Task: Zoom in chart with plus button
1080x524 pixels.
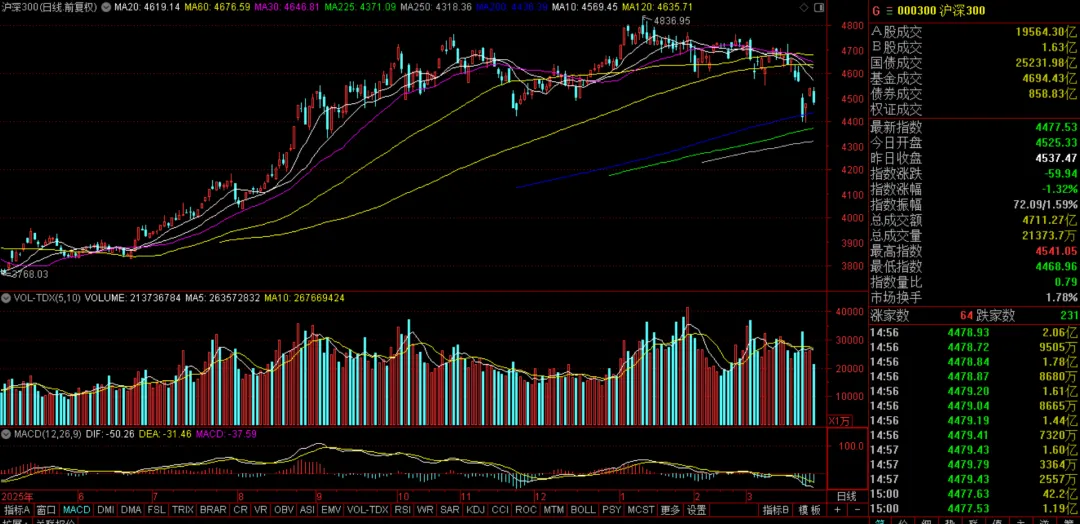Action: click(x=837, y=510)
